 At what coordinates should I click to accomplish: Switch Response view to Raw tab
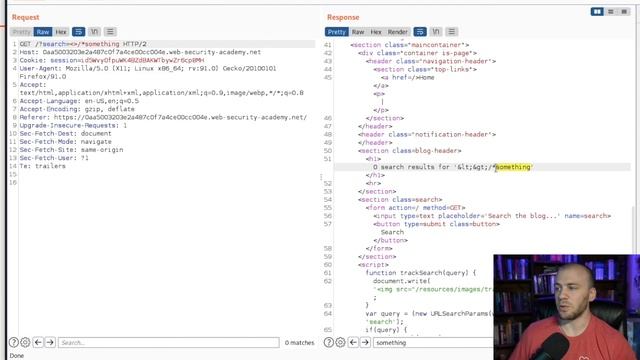[358, 32]
